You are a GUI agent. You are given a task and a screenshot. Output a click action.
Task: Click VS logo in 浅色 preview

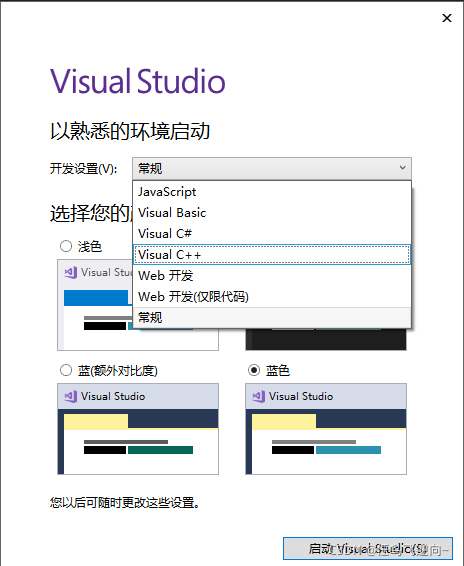tap(70, 272)
